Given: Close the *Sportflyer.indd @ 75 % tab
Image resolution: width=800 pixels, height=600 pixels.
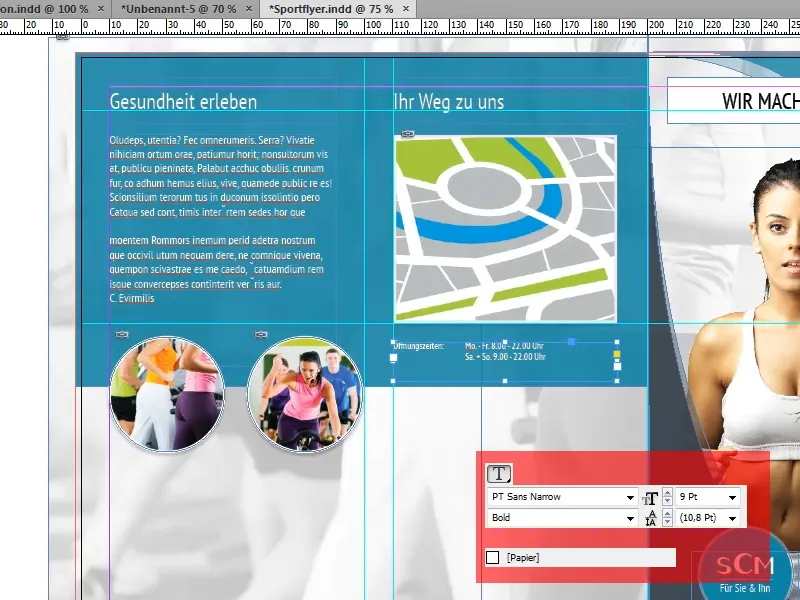Looking at the screenshot, I should point(406,9).
